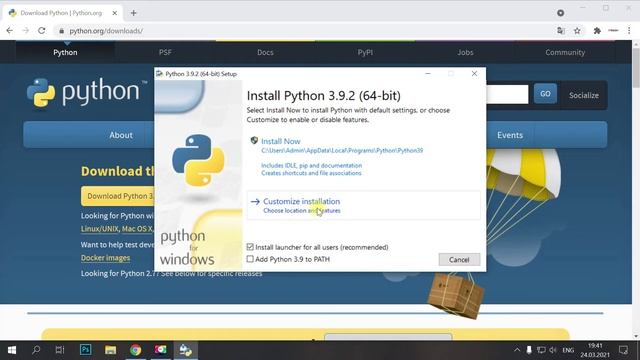640x360 pixels.
Task: Enable Add Python 3.9 to PATH
Action: coord(250,259)
